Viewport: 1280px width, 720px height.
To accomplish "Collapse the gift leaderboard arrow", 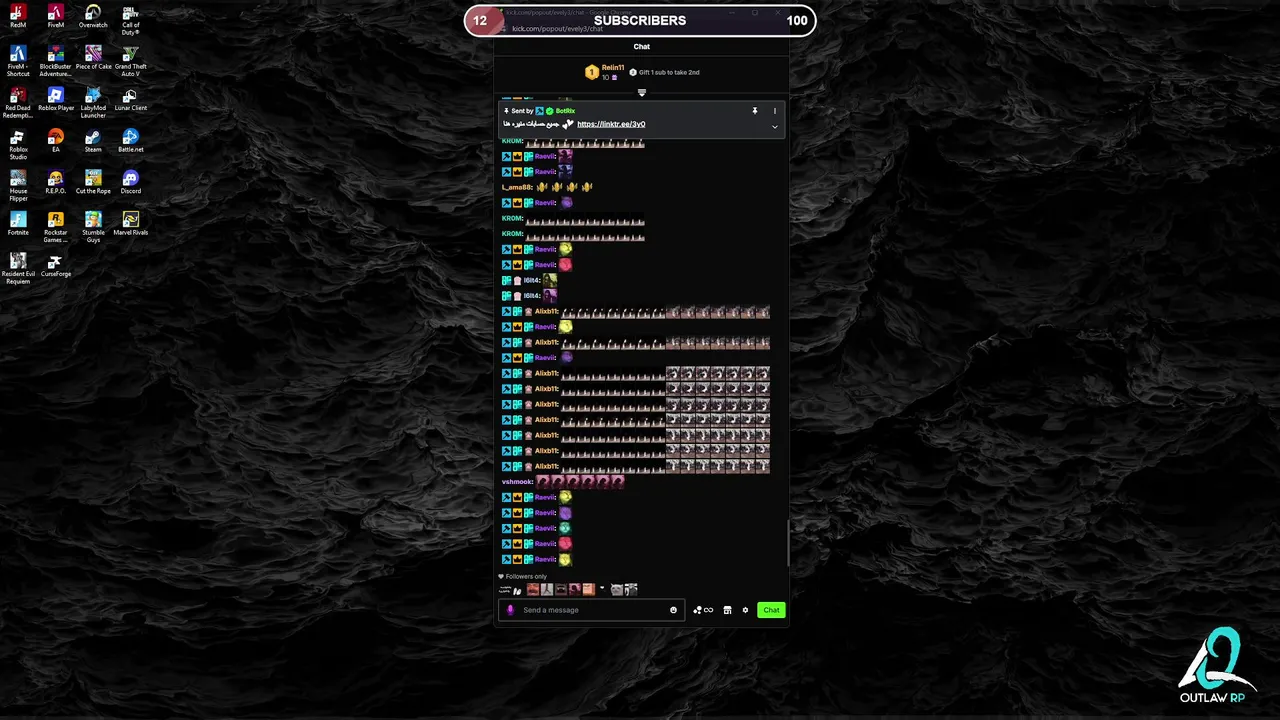I will [x=642, y=92].
